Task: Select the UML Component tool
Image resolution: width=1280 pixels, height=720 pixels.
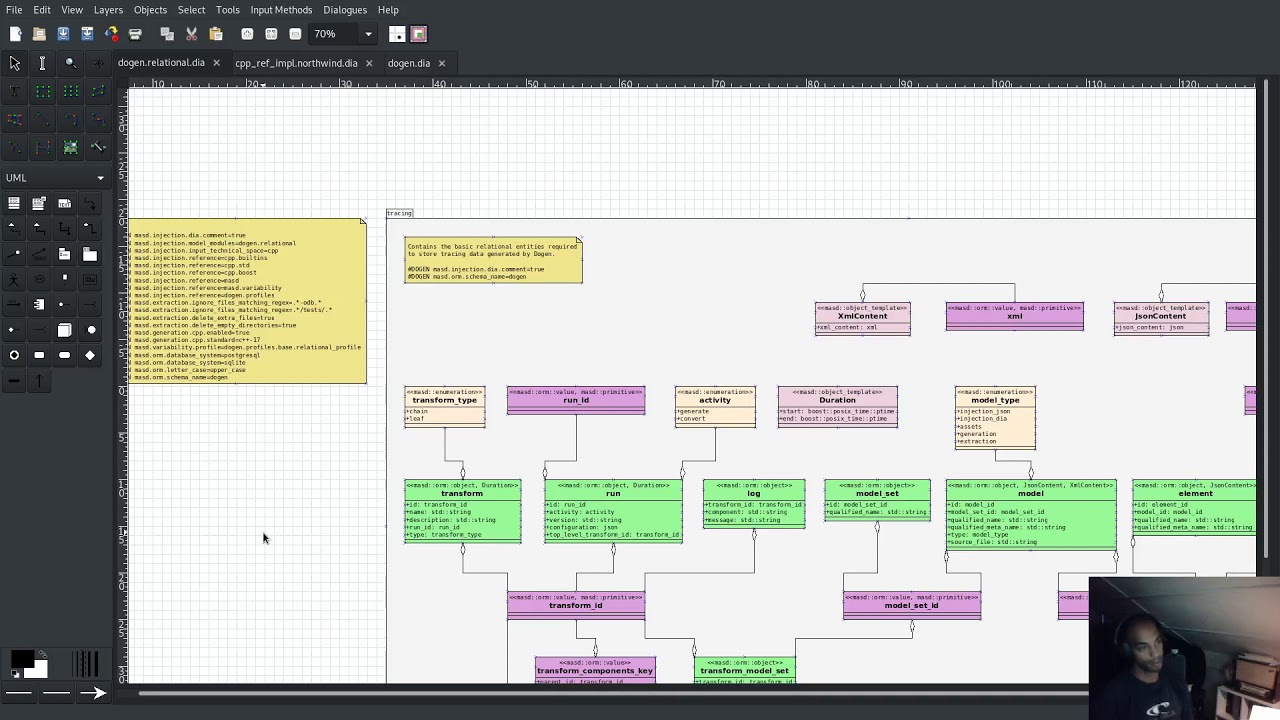Action: tap(39, 304)
